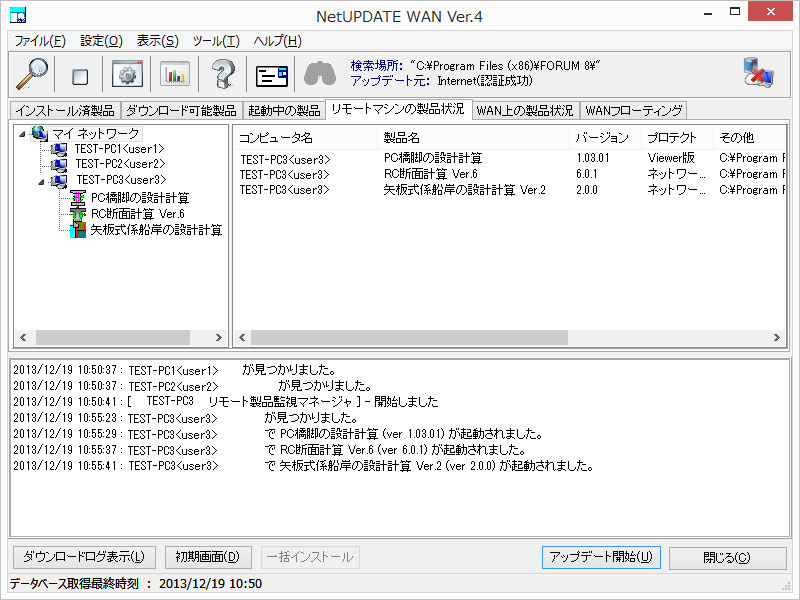Select TEST-PC1<user1> in the tree

click(x=120, y=149)
